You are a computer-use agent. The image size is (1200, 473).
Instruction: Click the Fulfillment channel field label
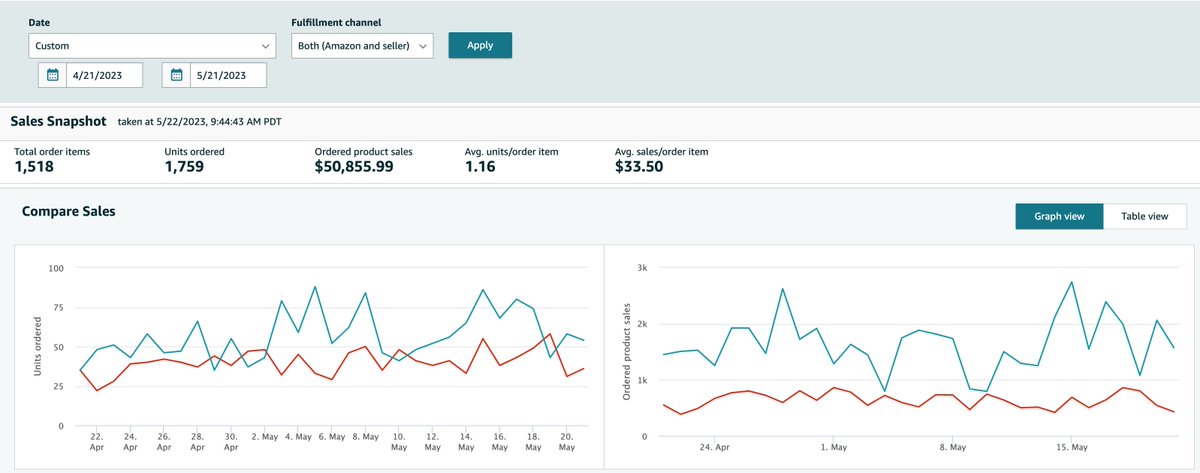click(x=335, y=22)
